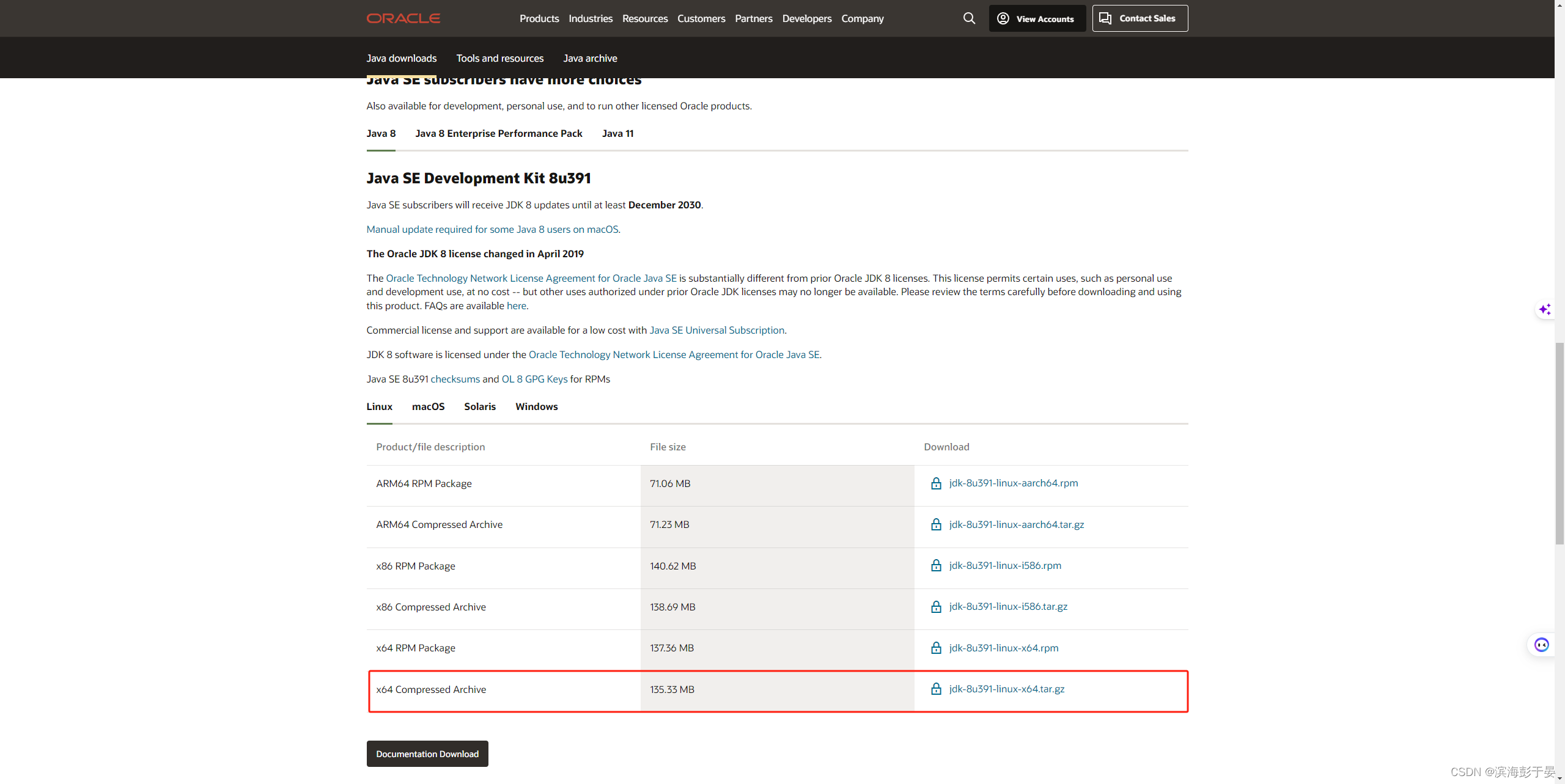Select the Java 11 tab
The width and height of the screenshot is (1565, 784).
617,133
